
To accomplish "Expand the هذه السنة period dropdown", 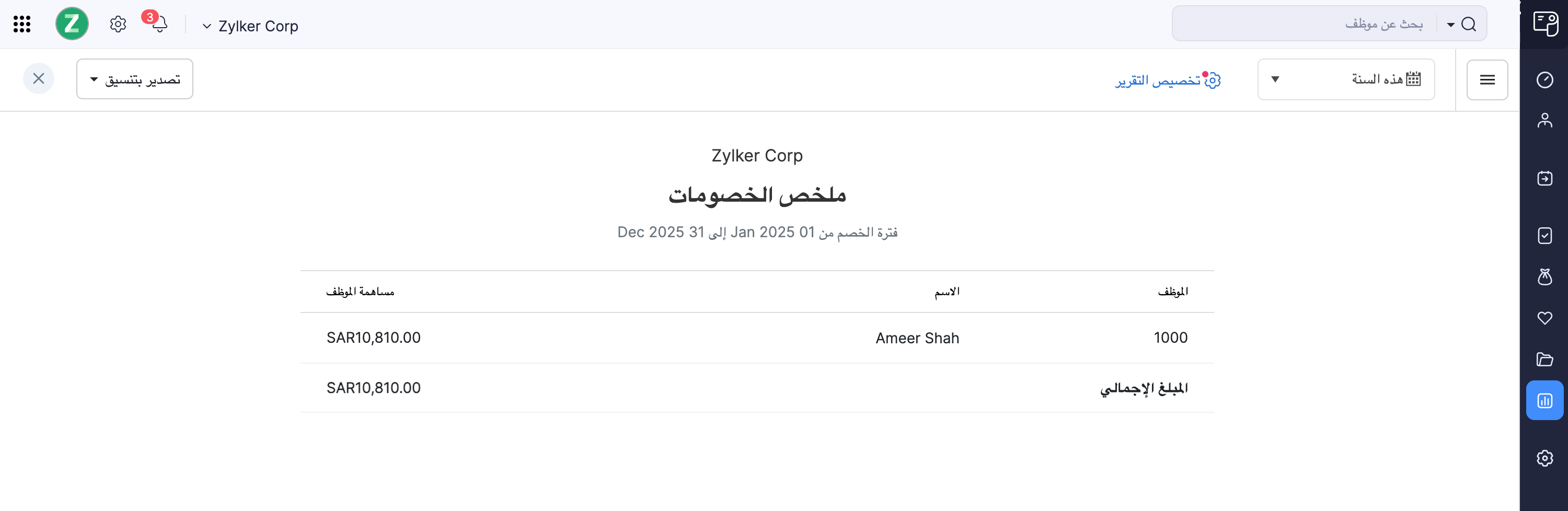I will (1346, 79).
